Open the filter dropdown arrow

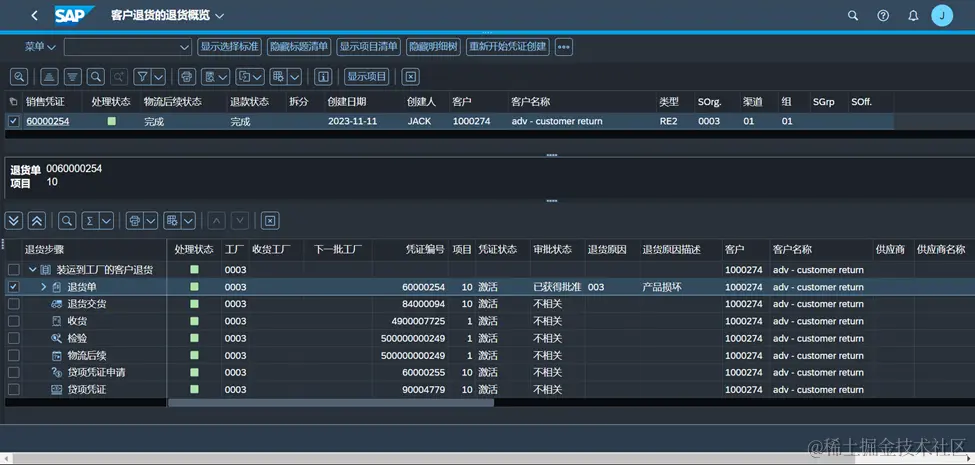pyautogui.click(x=158, y=76)
